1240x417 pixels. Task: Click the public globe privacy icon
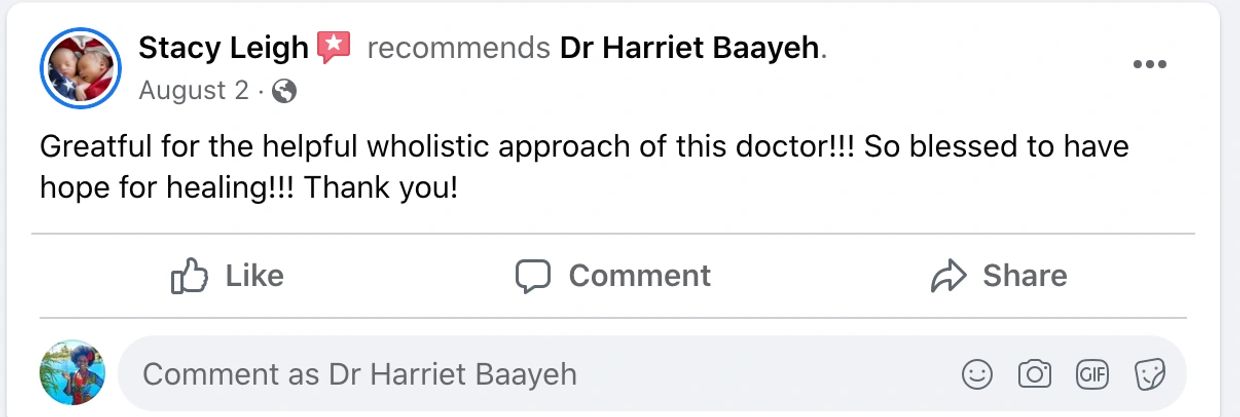click(284, 91)
